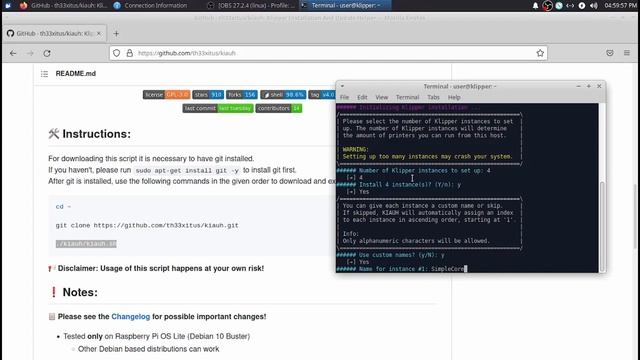Show site security padlock info
Viewport: 640px width, 360px height.
pyautogui.click(x=129, y=53)
